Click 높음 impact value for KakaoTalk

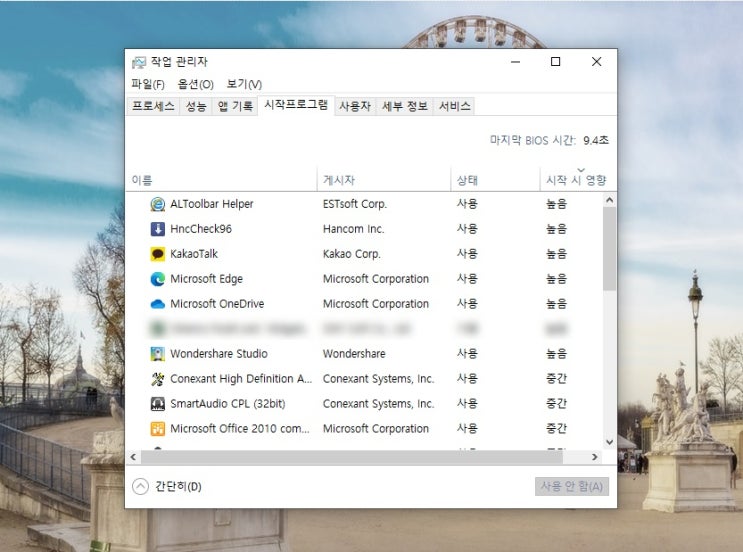click(x=556, y=254)
